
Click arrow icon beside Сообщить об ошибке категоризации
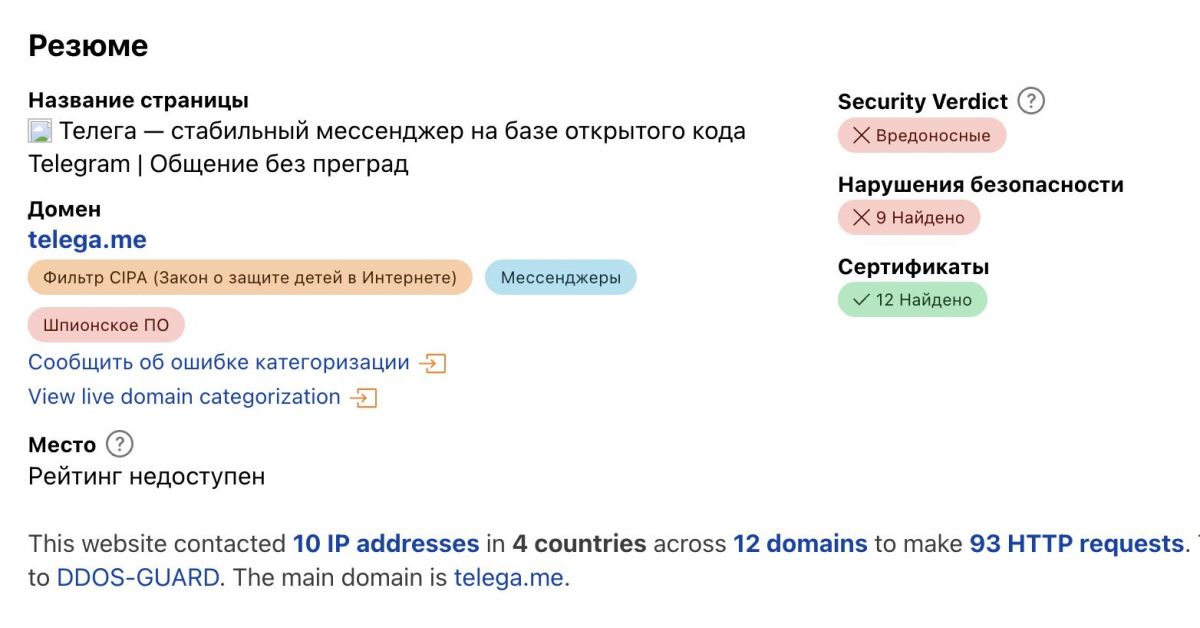(x=433, y=363)
